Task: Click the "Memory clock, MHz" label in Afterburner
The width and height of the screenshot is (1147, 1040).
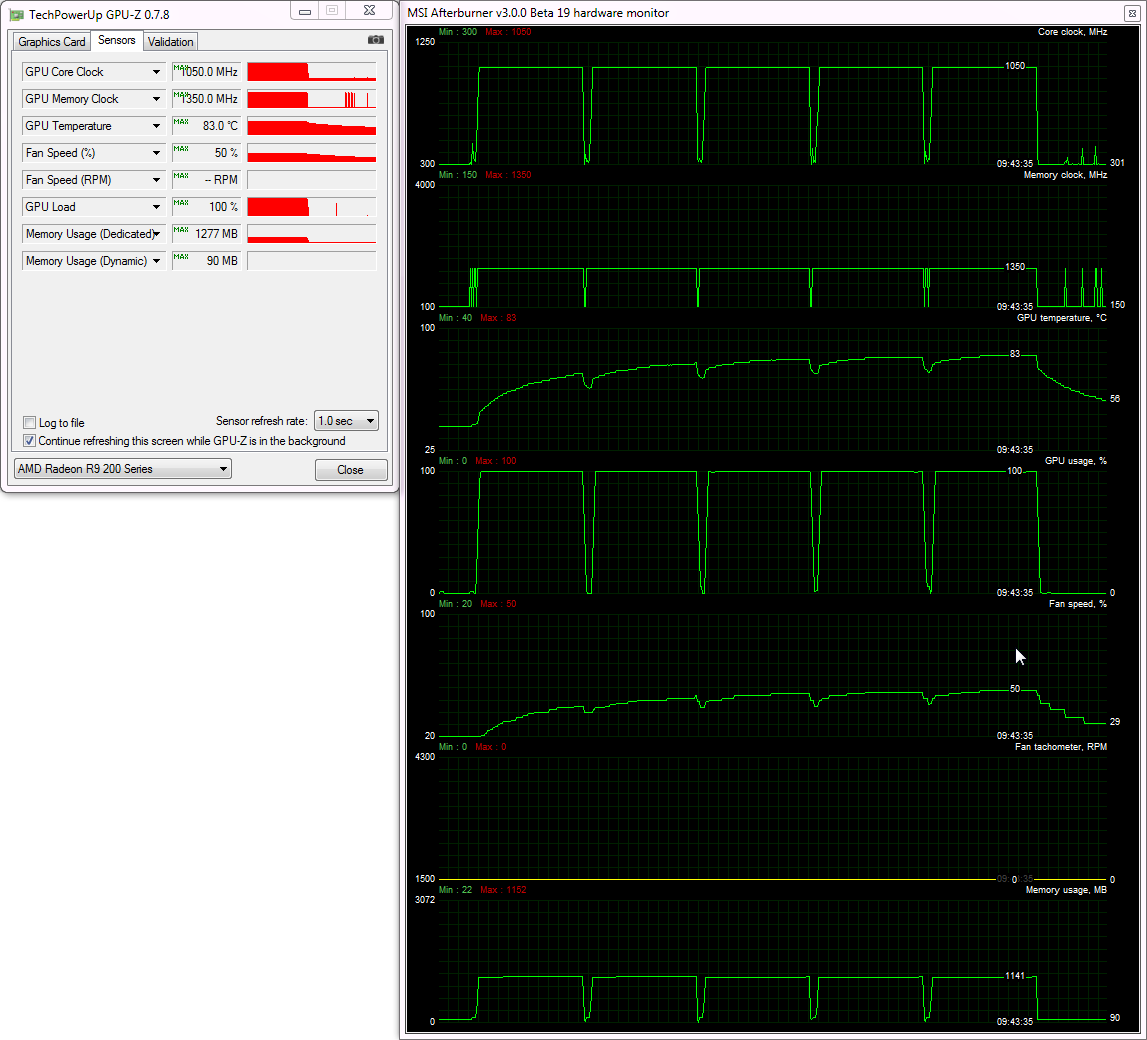Action: pos(1065,175)
